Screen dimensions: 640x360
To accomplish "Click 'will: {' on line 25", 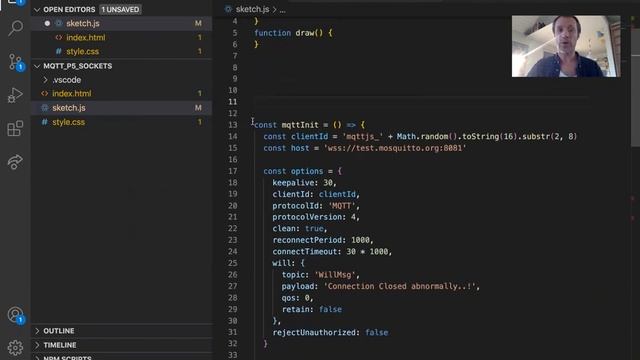I will pyautogui.click(x=289, y=263).
